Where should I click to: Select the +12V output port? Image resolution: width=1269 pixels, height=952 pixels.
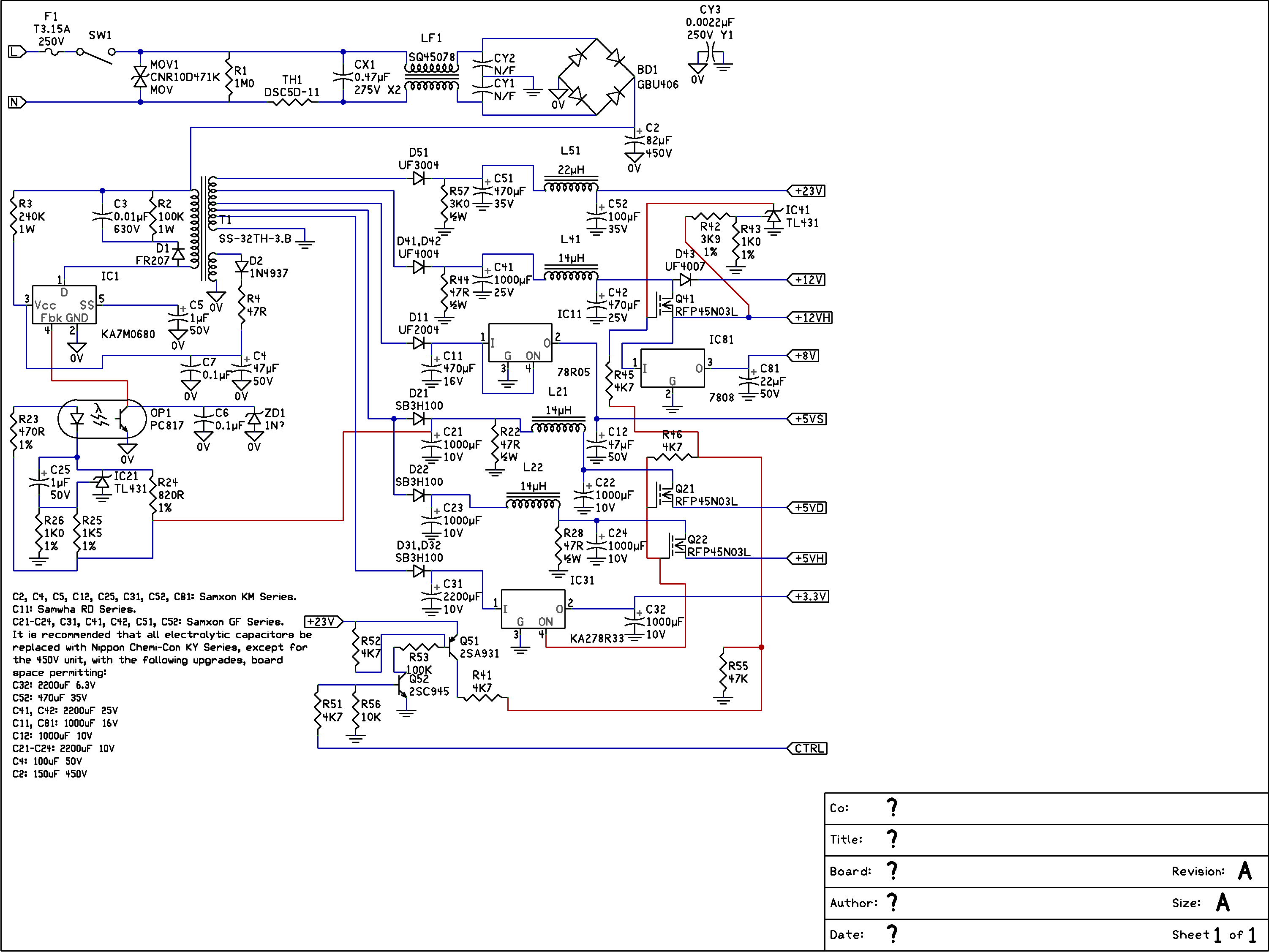click(x=806, y=280)
